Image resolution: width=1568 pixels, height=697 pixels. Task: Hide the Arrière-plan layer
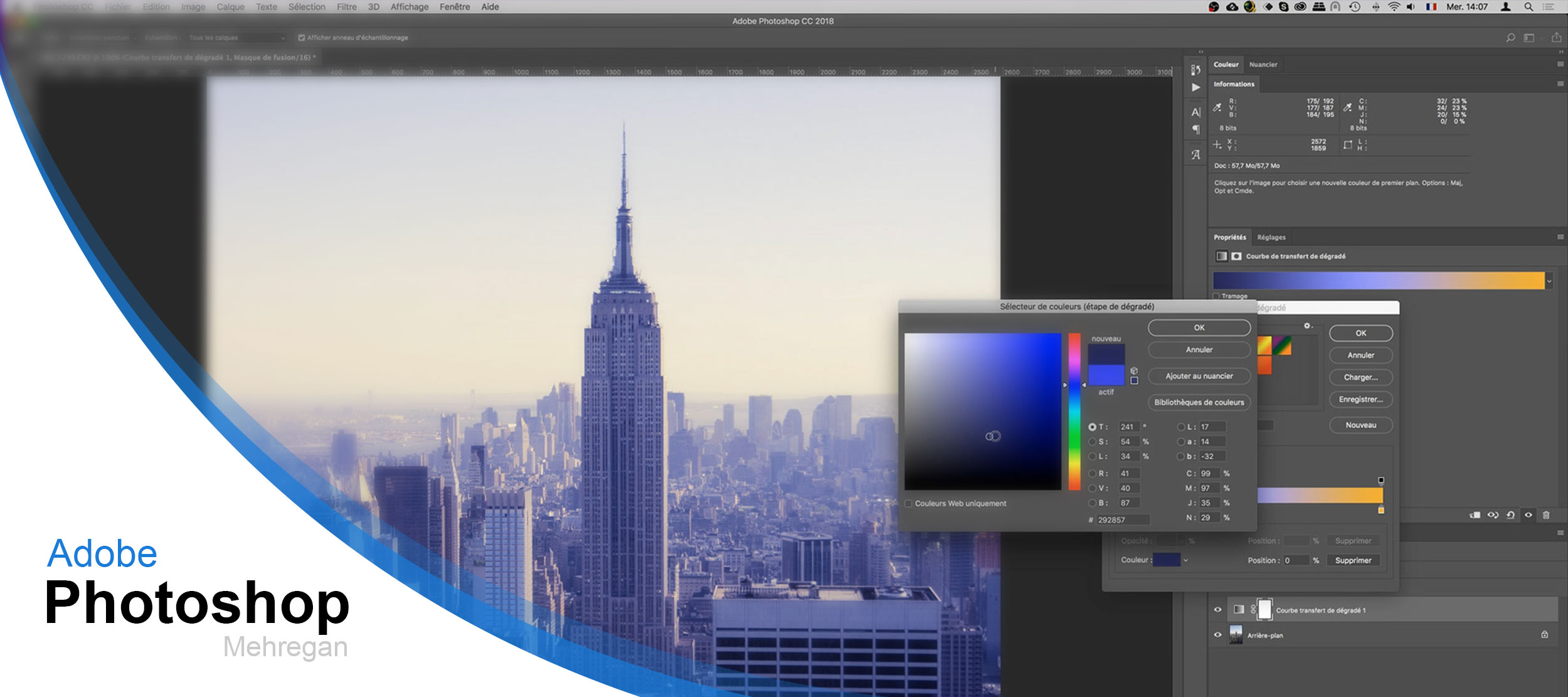pyautogui.click(x=1218, y=634)
